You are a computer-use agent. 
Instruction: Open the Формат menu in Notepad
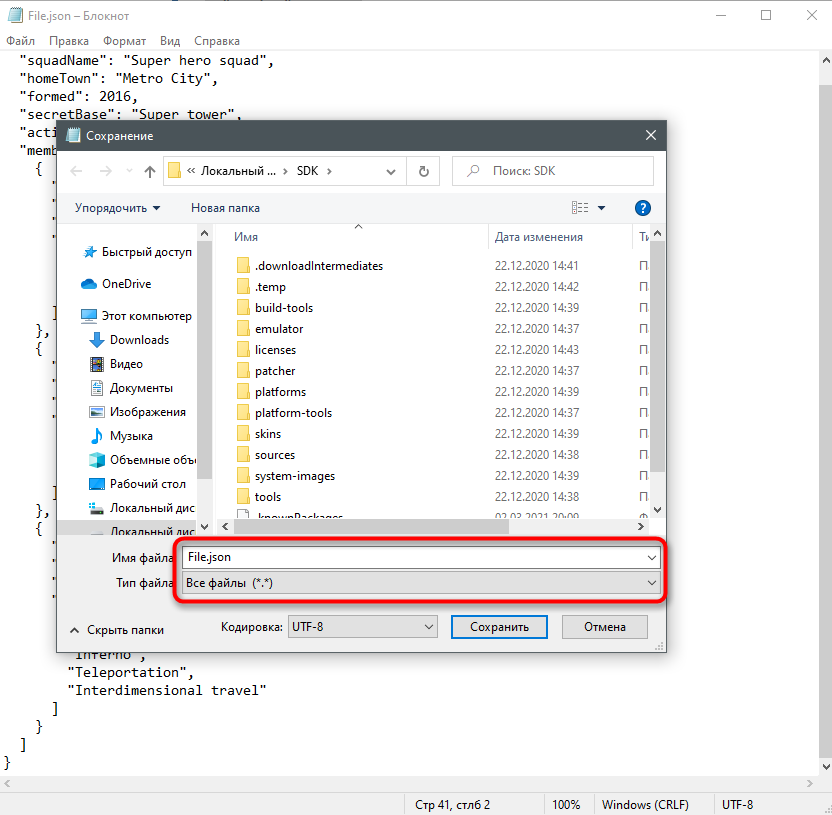126,41
